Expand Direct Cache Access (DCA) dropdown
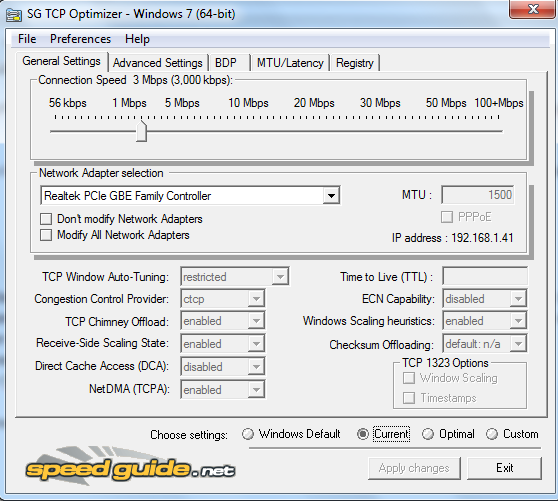Viewport: 558px width, 501px height. click(x=256, y=367)
